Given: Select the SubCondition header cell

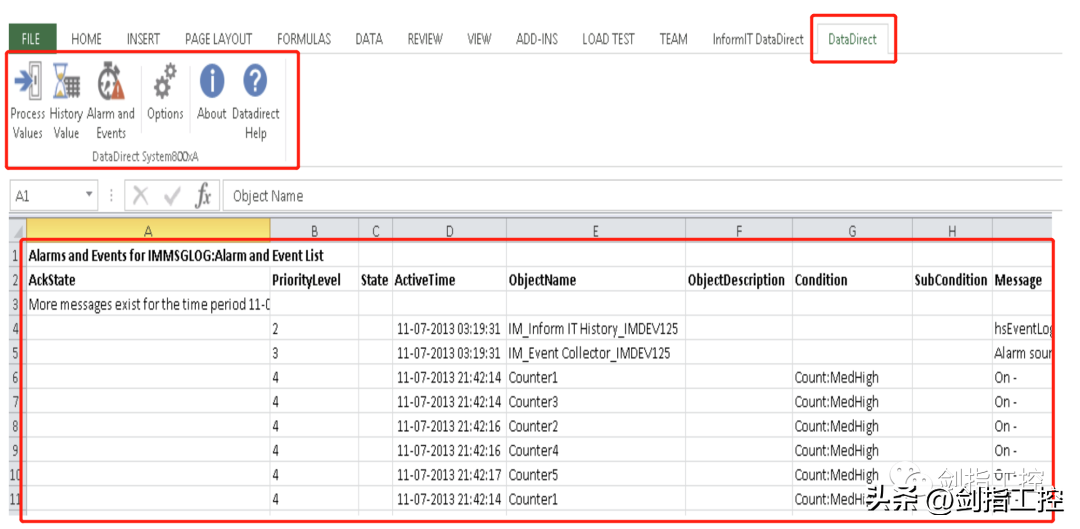Looking at the screenshot, I should (x=952, y=280).
